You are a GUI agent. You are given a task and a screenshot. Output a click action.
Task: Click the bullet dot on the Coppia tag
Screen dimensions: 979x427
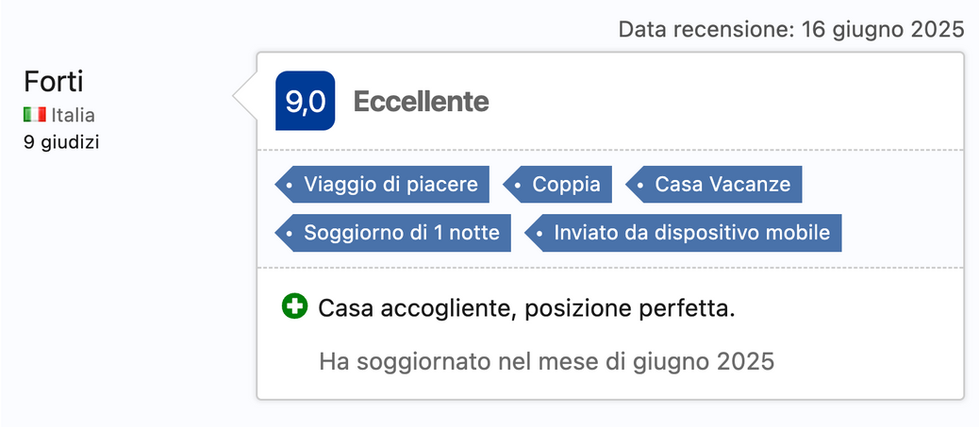click(518, 184)
